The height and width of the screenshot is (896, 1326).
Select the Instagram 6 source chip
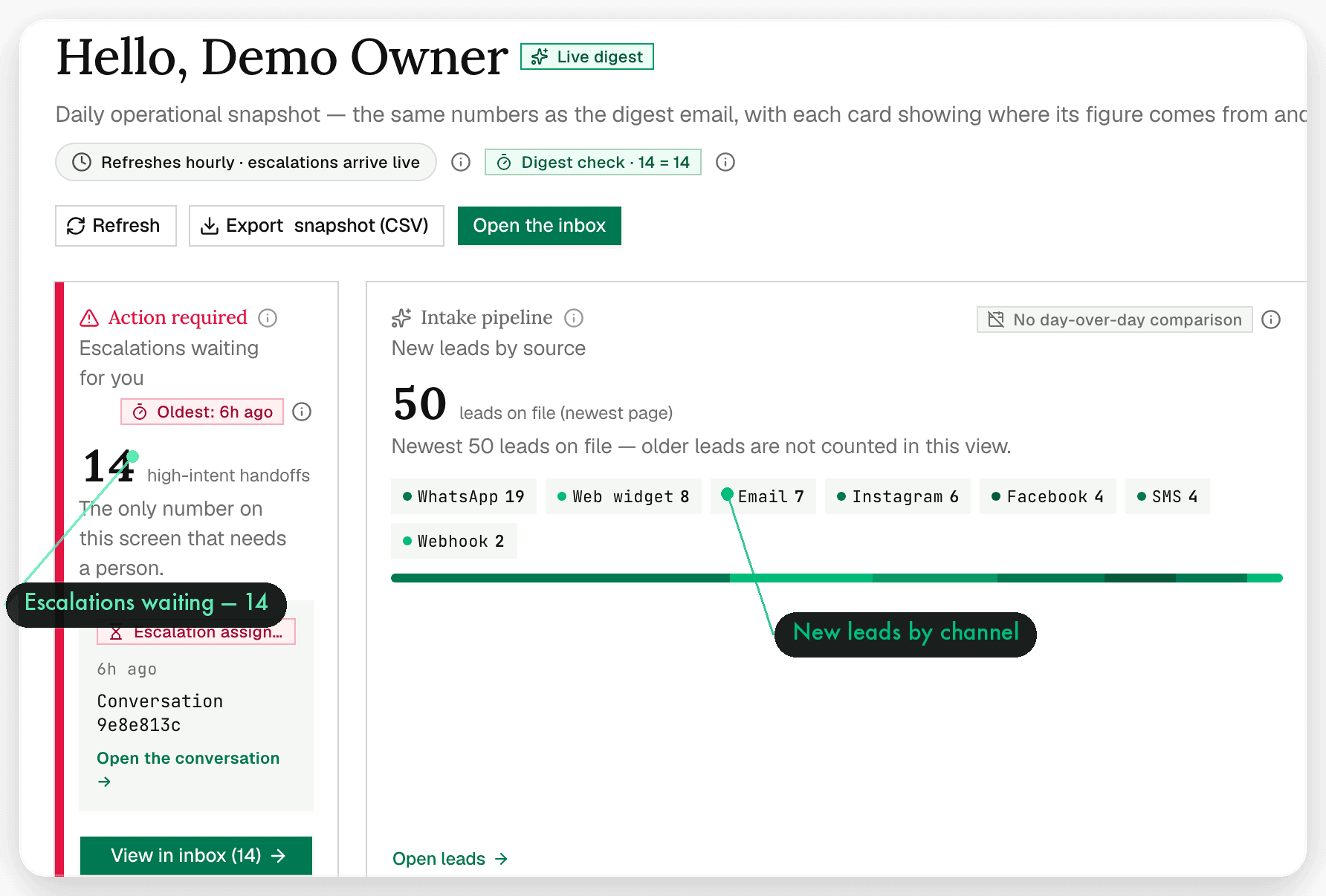pos(898,496)
